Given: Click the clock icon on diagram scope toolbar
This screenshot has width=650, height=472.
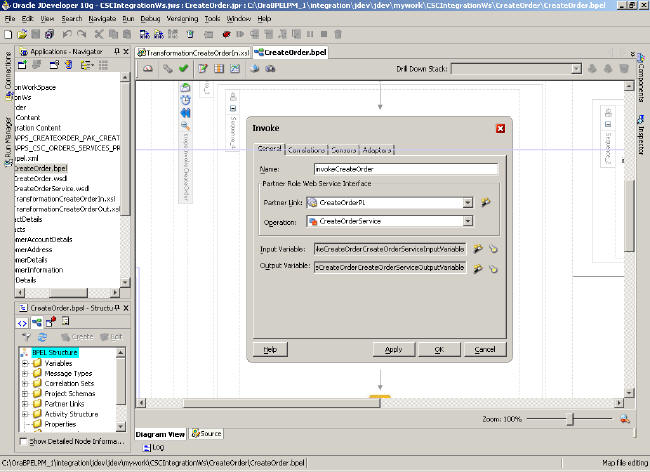Looking at the screenshot, I should pyautogui.click(x=185, y=100).
